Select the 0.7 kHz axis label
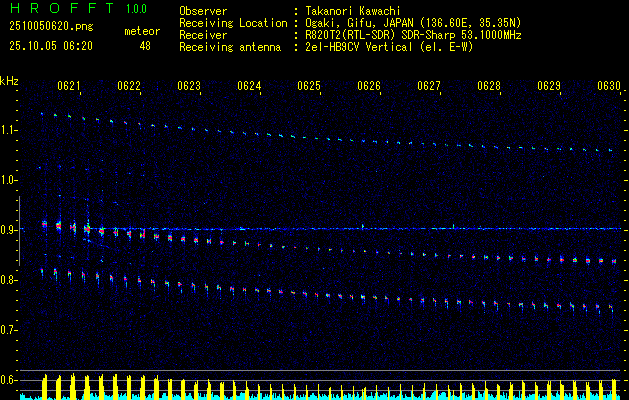Screen dimensions: 629x400 9,330
